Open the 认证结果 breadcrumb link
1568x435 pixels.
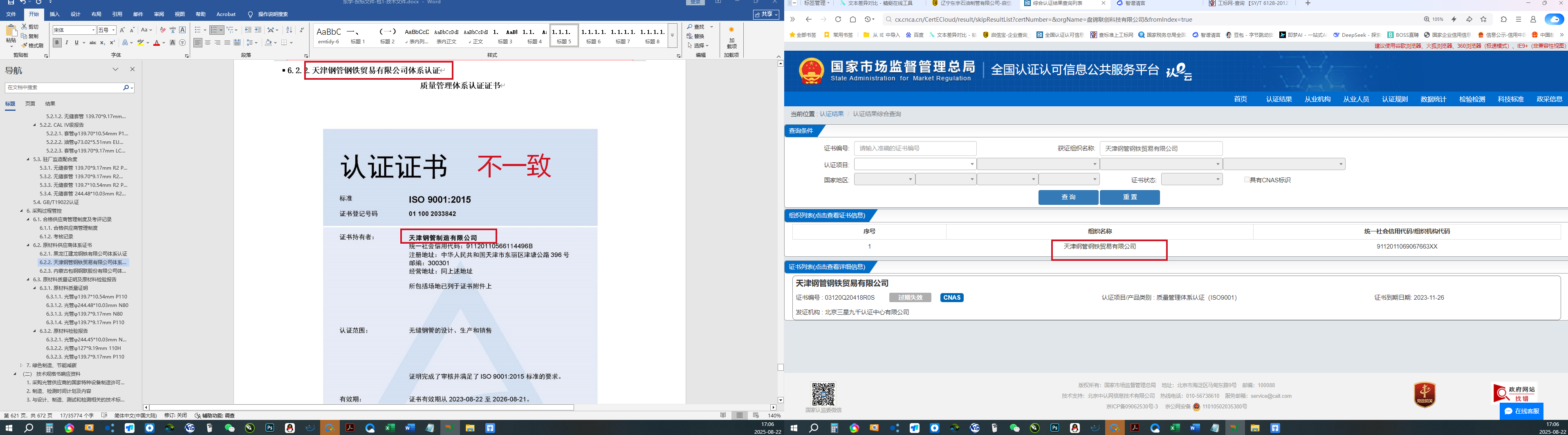pos(832,114)
